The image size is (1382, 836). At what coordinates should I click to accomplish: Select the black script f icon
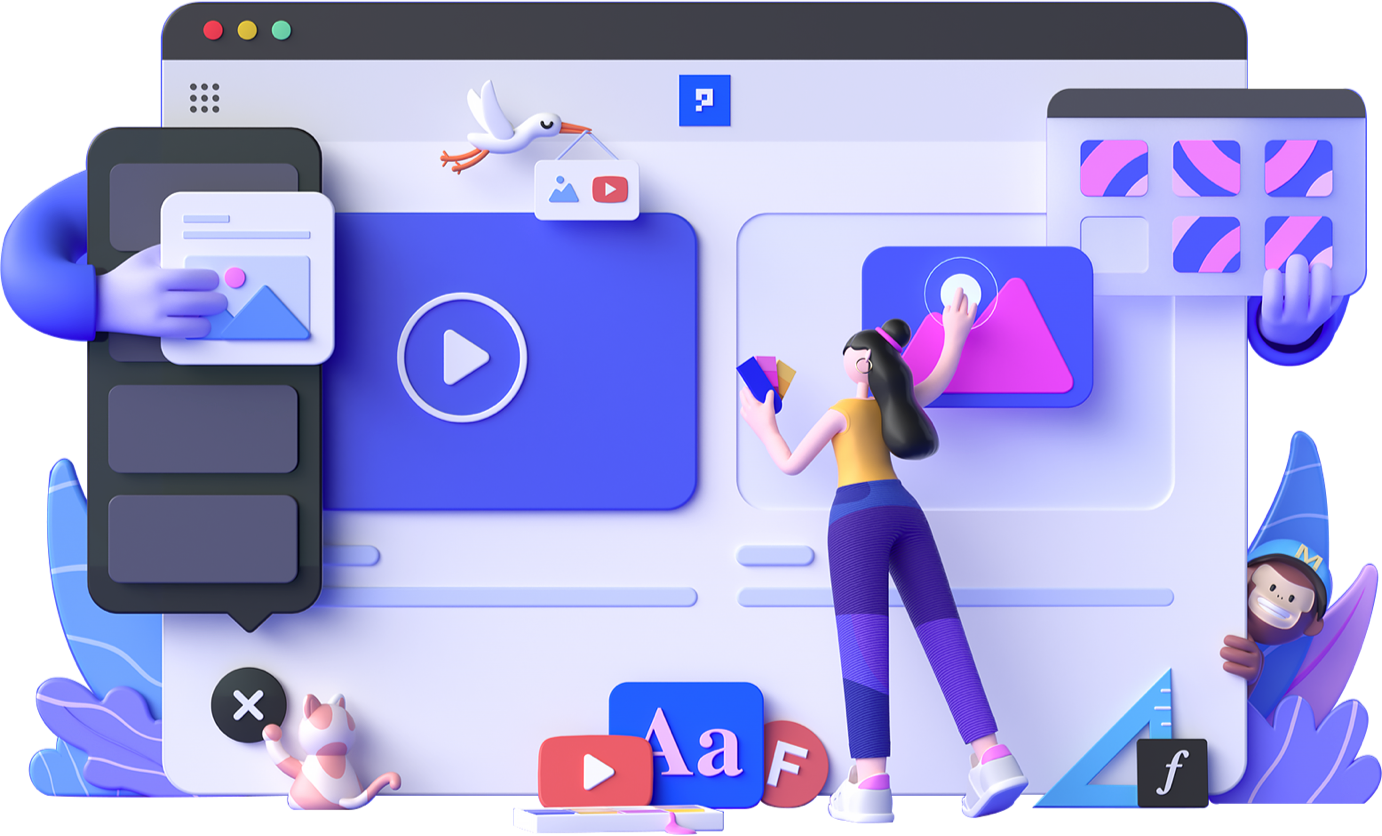click(1172, 773)
